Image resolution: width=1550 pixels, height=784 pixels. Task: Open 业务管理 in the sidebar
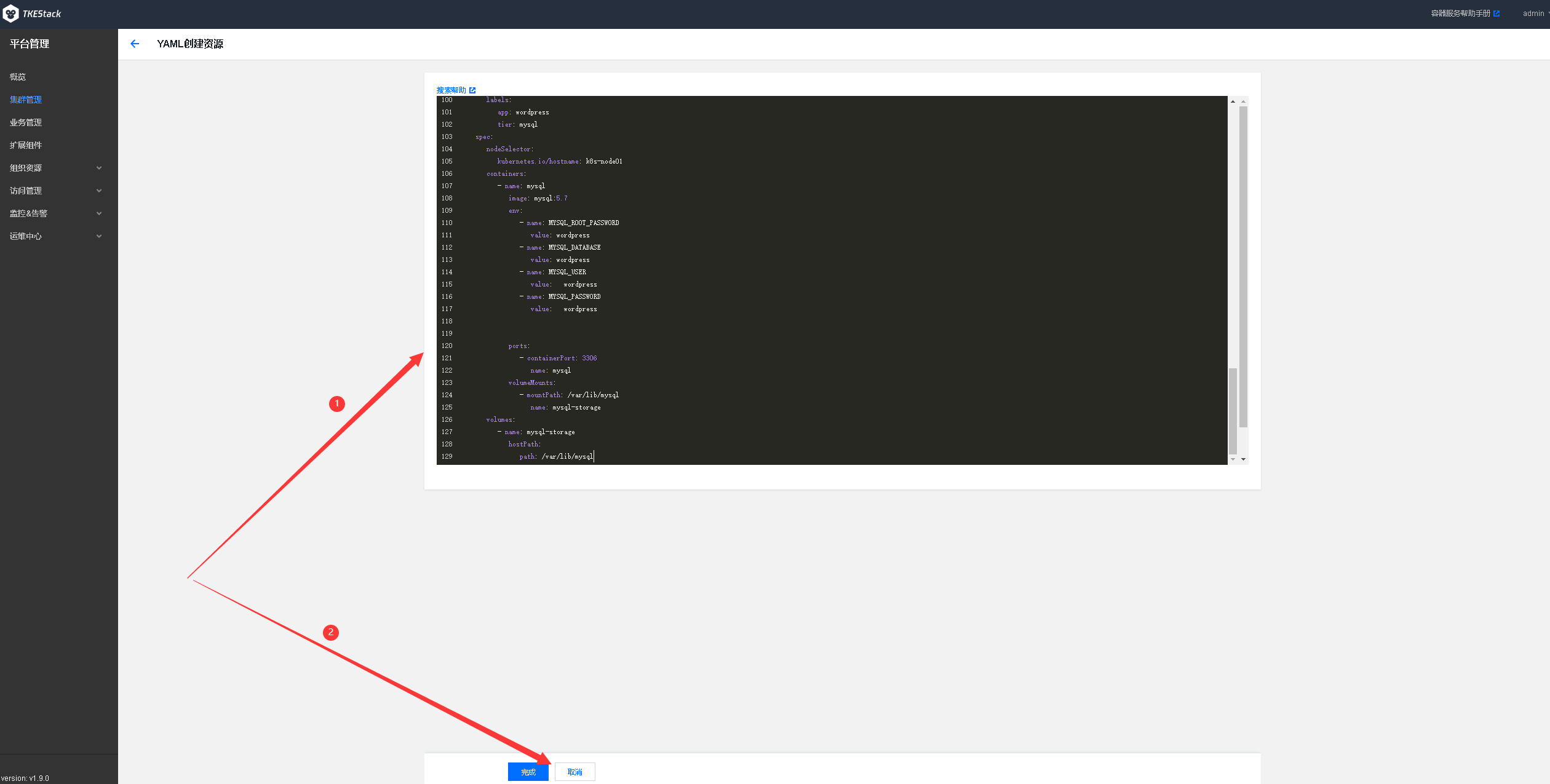[x=26, y=122]
